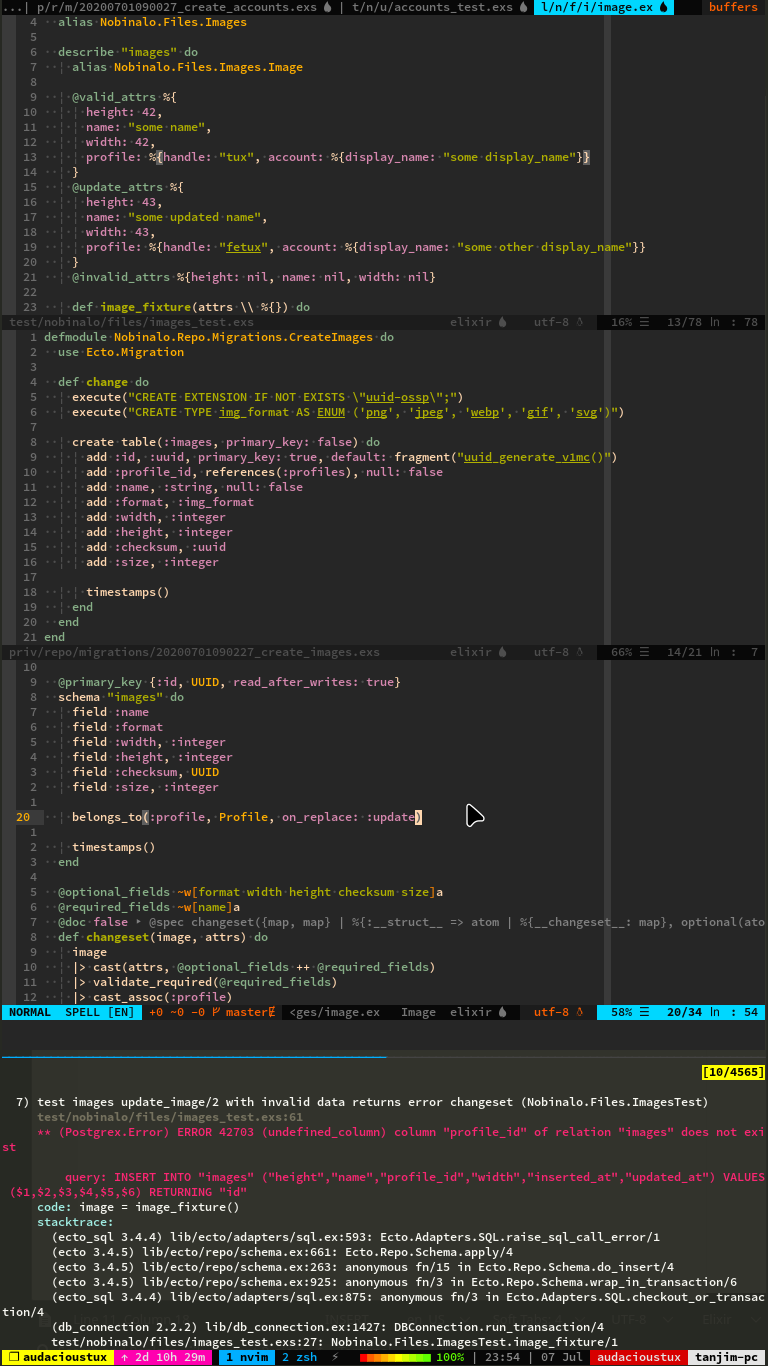Click the <ges/image.ex filename in statusline
The width and height of the screenshot is (768, 1366).
pos(334,1012)
